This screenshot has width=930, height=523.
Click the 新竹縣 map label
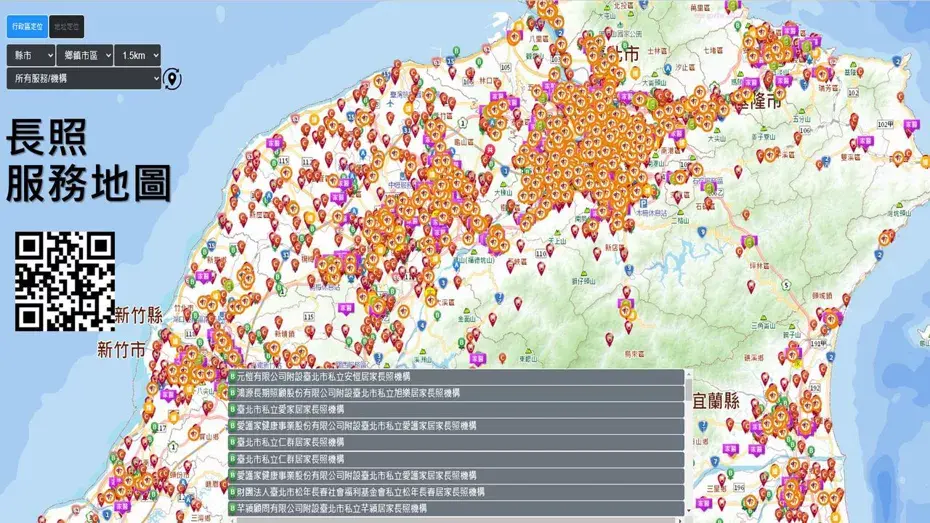[139, 315]
